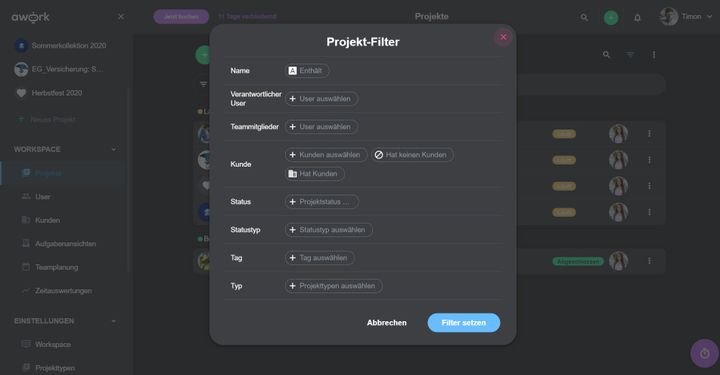Open 'Kunden auswählen' selector
Screen dimensions: 720x375
click(x=326, y=155)
